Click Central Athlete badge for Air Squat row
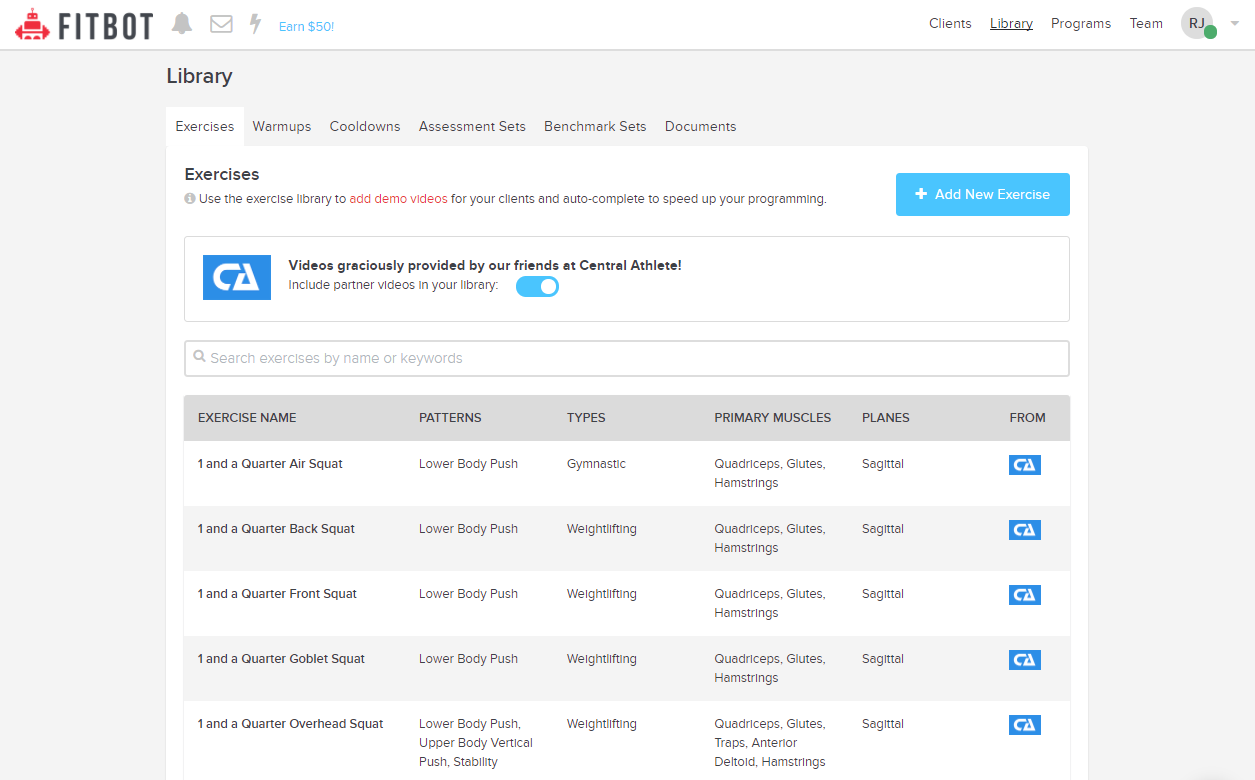1255x780 pixels. [1024, 465]
